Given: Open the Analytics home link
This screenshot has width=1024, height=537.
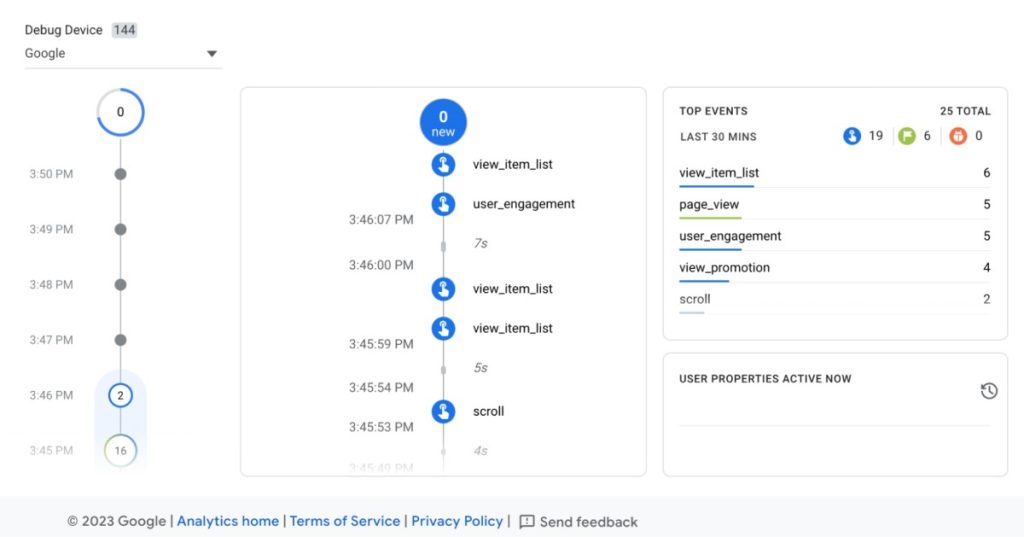Looking at the screenshot, I should 228,521.
